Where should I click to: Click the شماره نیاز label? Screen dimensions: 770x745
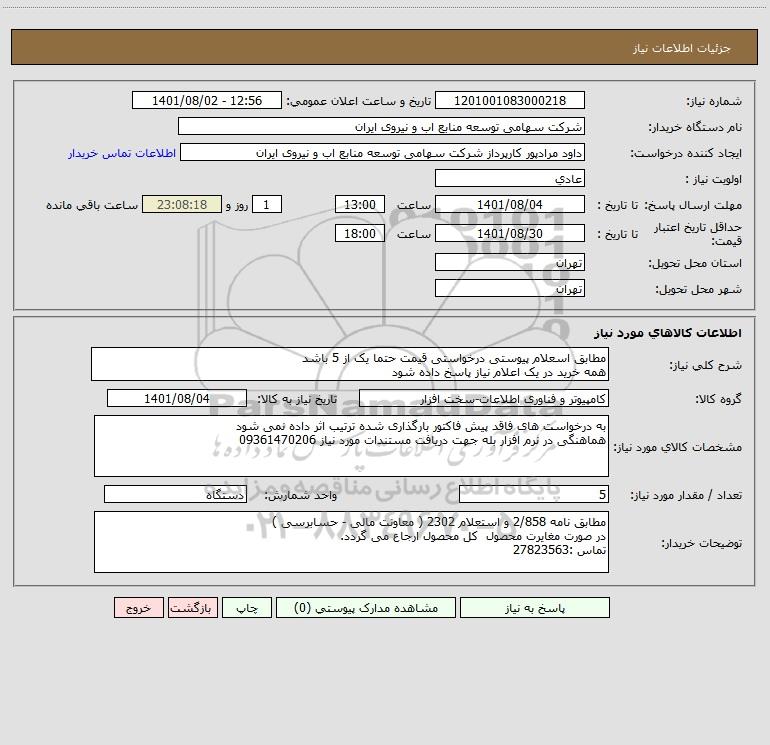714,102
